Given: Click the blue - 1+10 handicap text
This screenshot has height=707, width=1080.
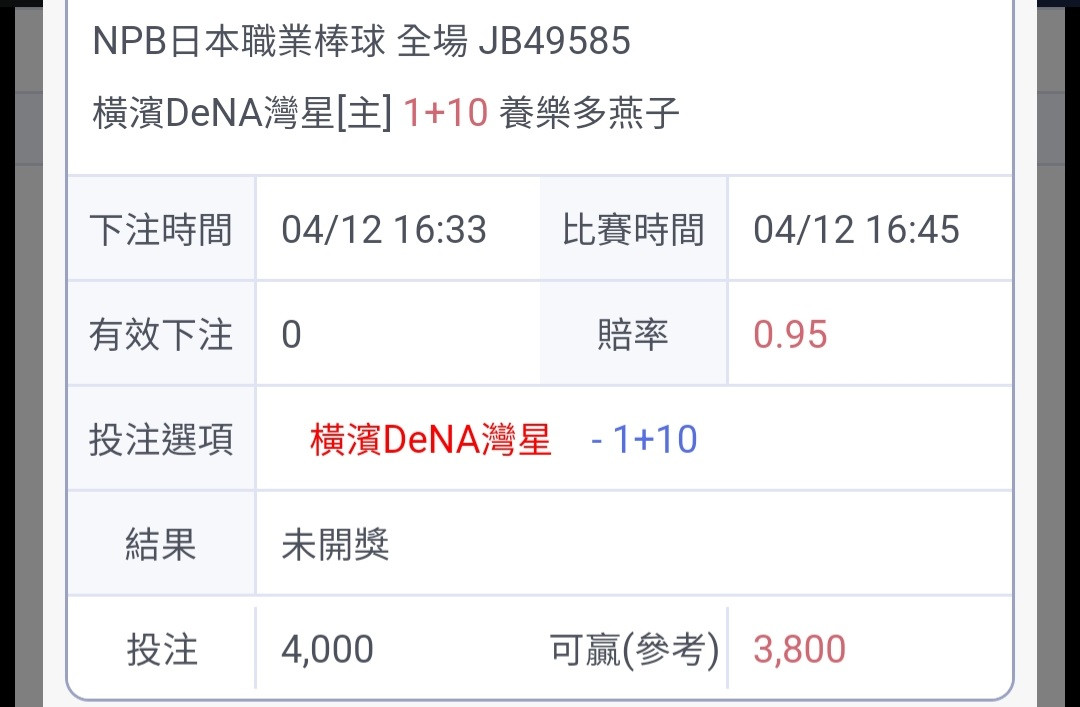Looking at the screenshot, I should tap(644, 440).
